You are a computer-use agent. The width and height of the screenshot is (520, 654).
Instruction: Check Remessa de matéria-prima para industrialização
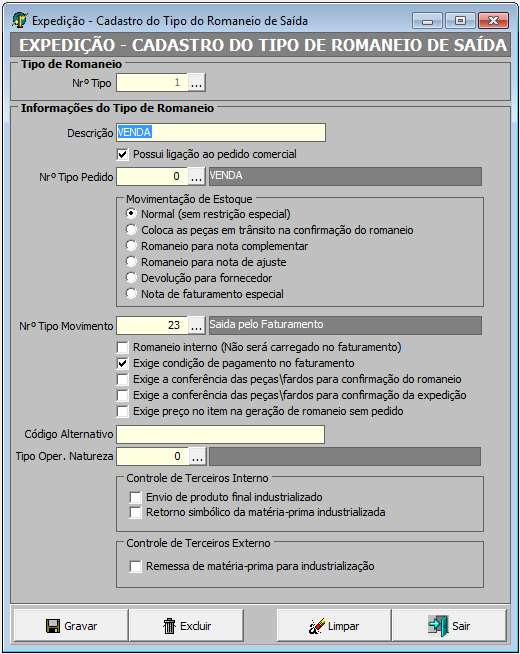[x=135, y=566]
